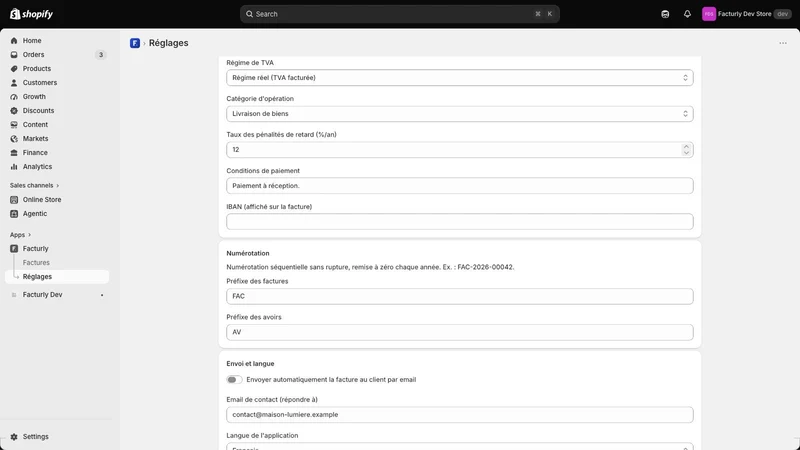This screenshot has width=800, height=450.
Task: Click the Home icon in sidebar
Action: [14, 40]
